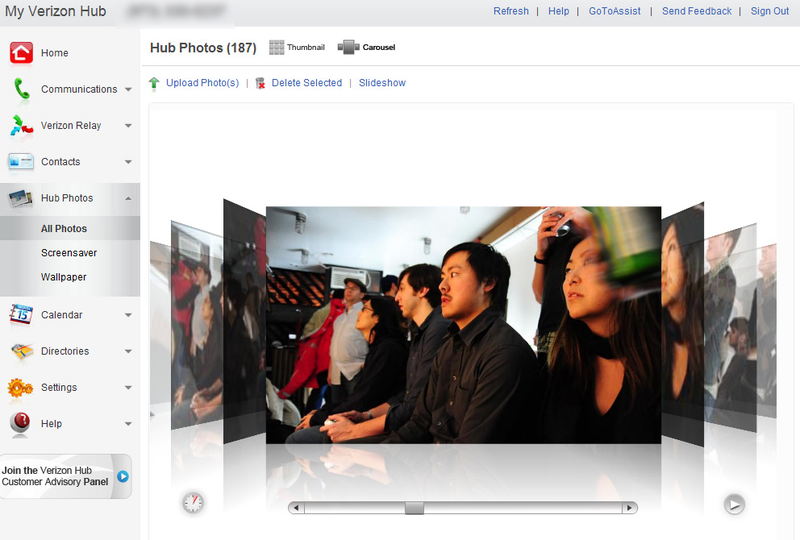Switch to Carousel view label
Image resolution: width=800 pixels, height=540 pixels.
[x=379, y=47]
